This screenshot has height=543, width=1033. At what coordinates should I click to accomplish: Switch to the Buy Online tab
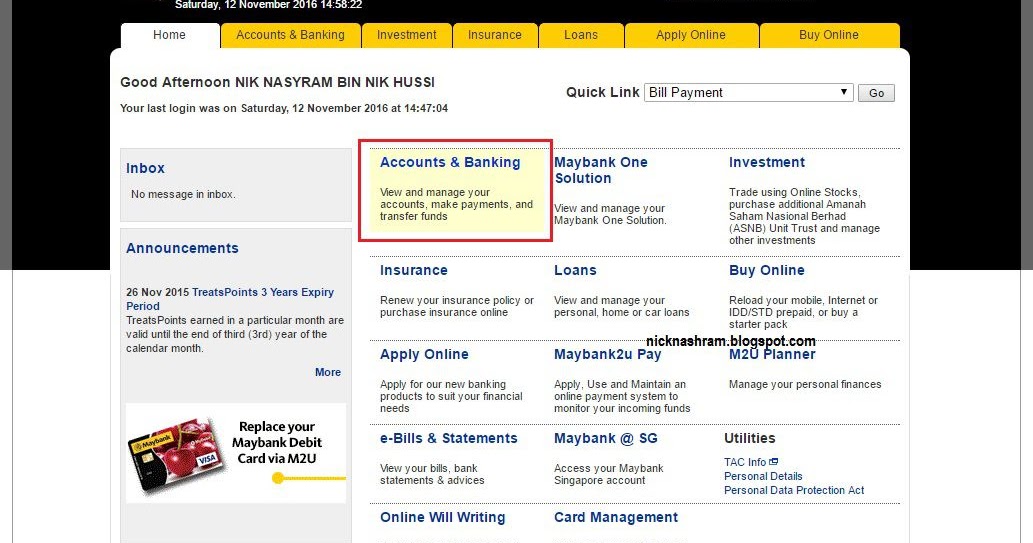(829, 35)
